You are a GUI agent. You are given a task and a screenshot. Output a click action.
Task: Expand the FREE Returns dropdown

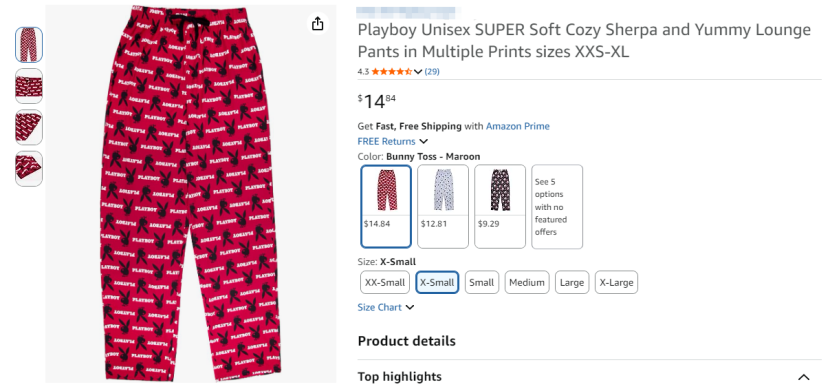pyautogui.click(x=392, y=142)
